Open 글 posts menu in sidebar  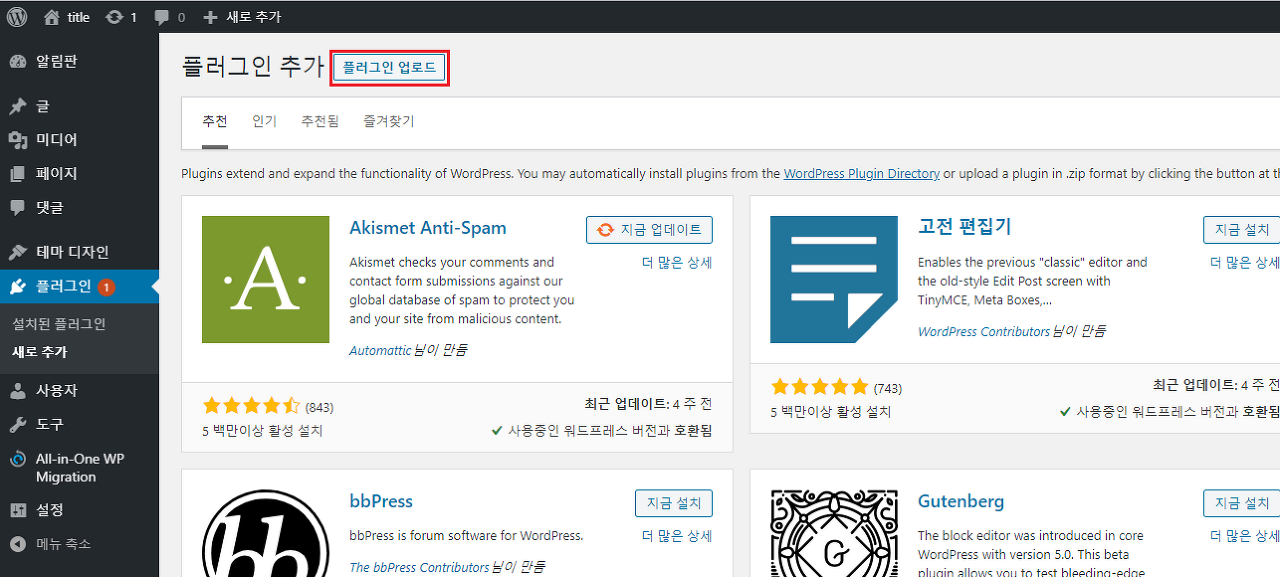(x=79, y=106)
